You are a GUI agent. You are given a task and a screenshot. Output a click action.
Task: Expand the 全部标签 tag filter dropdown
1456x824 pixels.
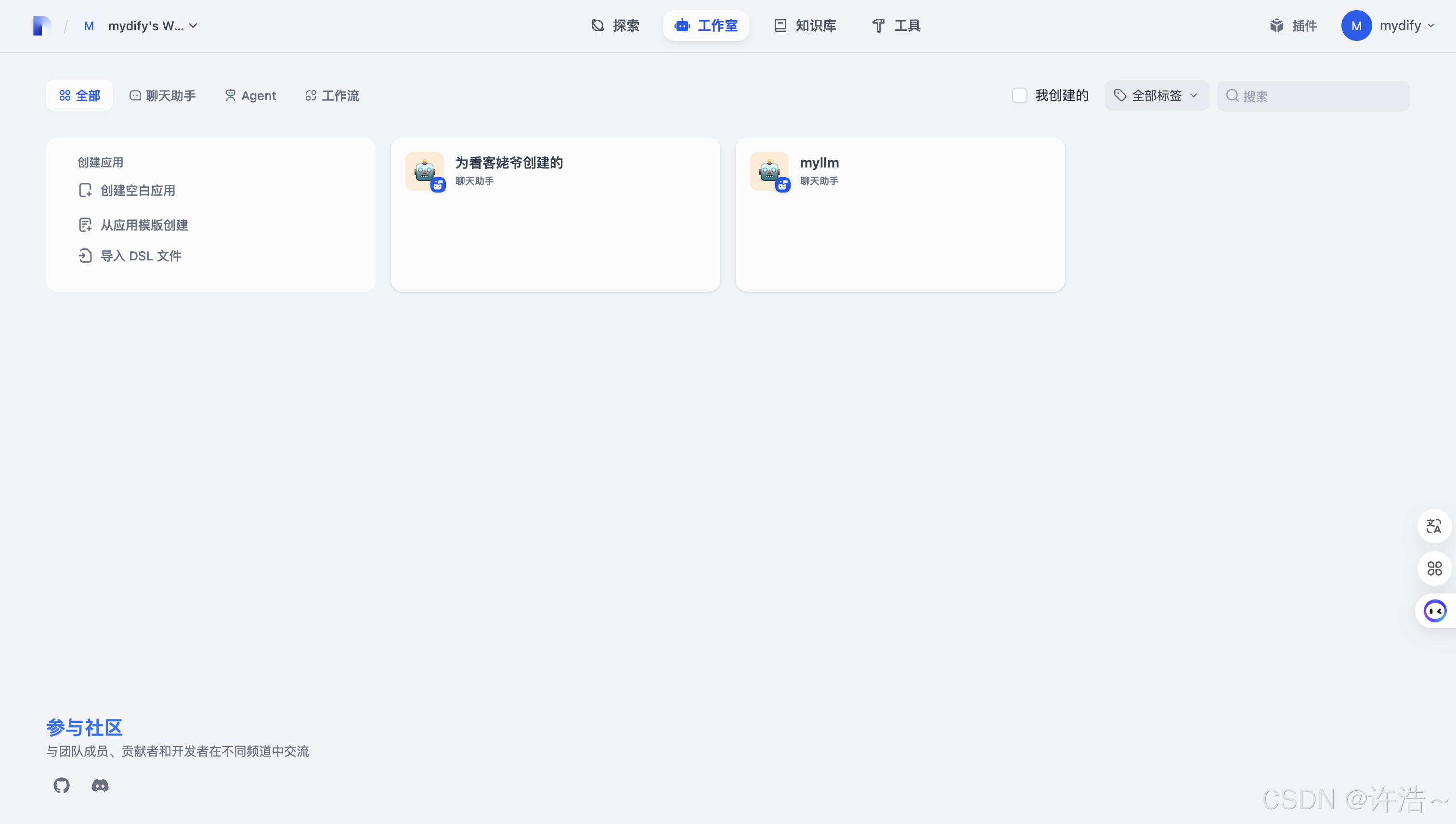tap(1156, 96)
